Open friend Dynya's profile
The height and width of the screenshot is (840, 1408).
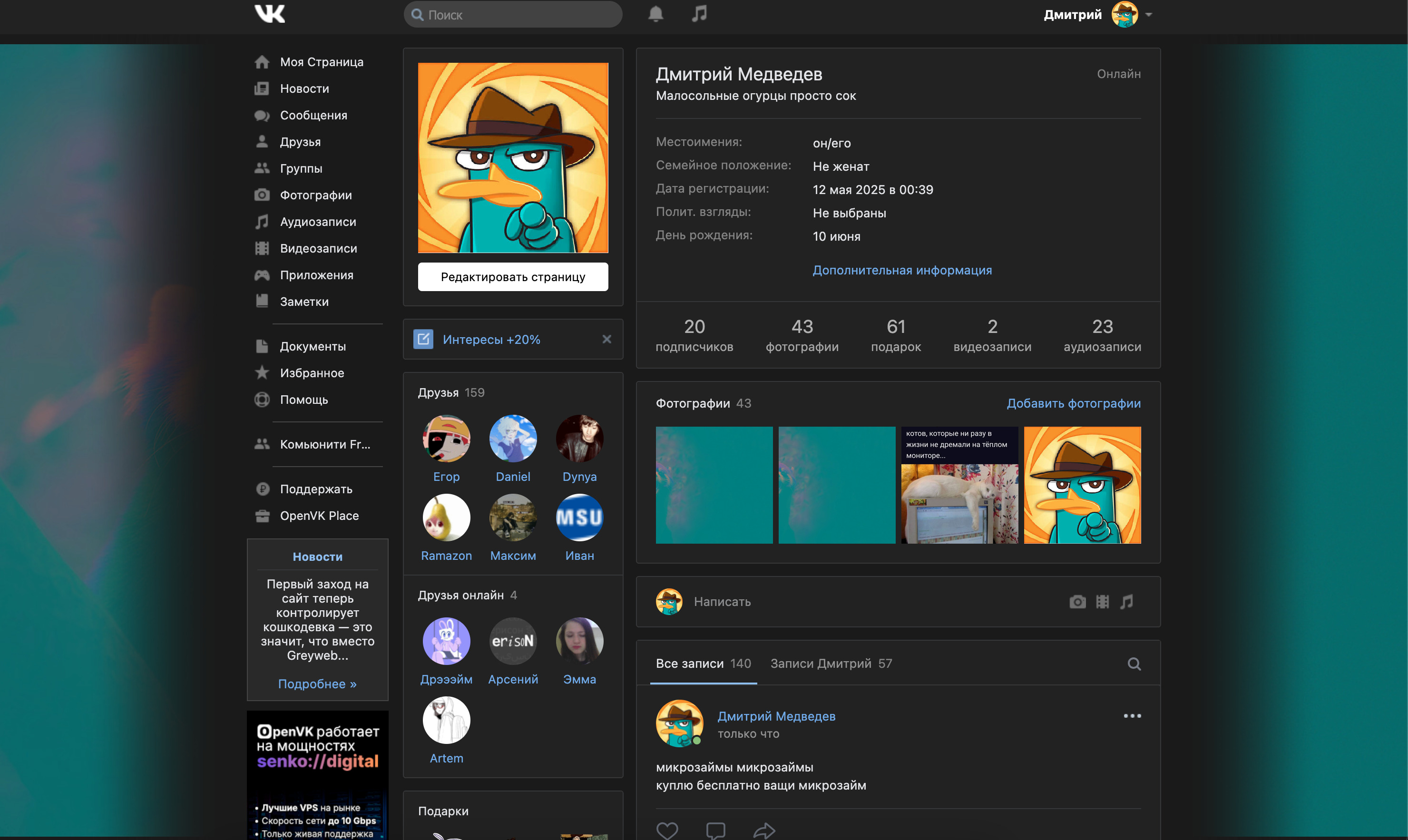[x=579, y=449]
